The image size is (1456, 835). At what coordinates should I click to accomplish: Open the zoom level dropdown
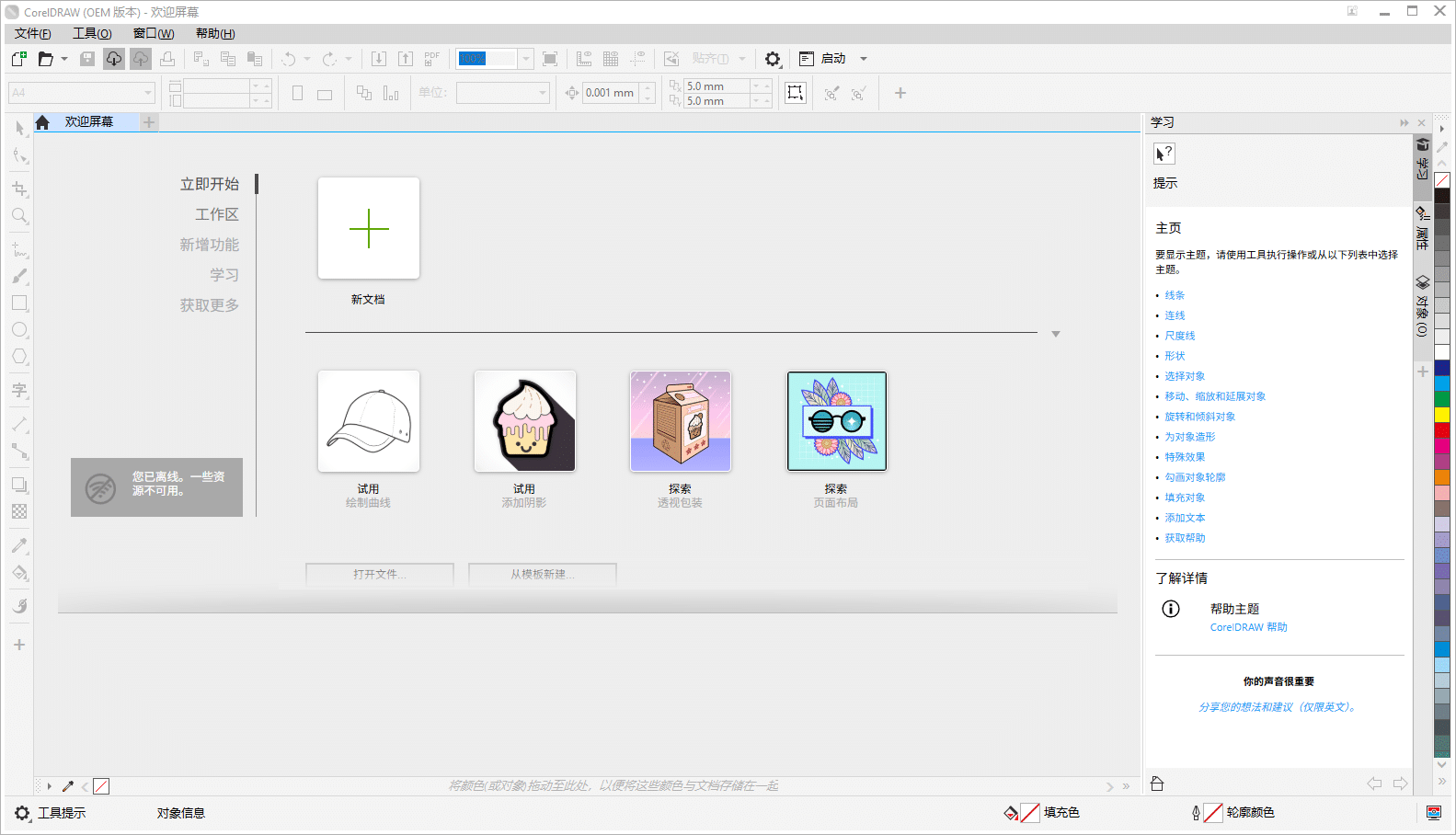click(x=526, y=59)
